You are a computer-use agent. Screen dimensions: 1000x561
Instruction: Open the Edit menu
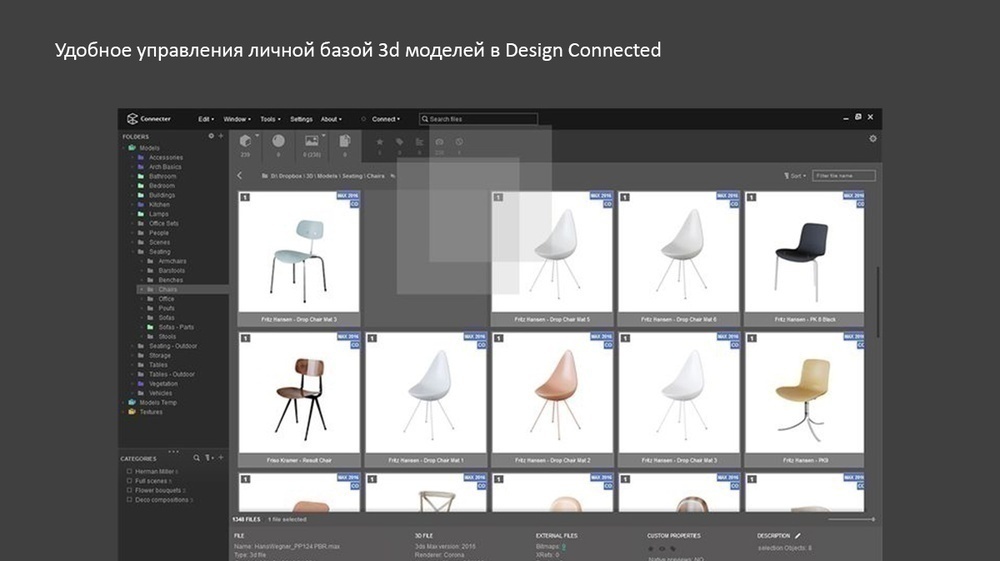(205, 119)
